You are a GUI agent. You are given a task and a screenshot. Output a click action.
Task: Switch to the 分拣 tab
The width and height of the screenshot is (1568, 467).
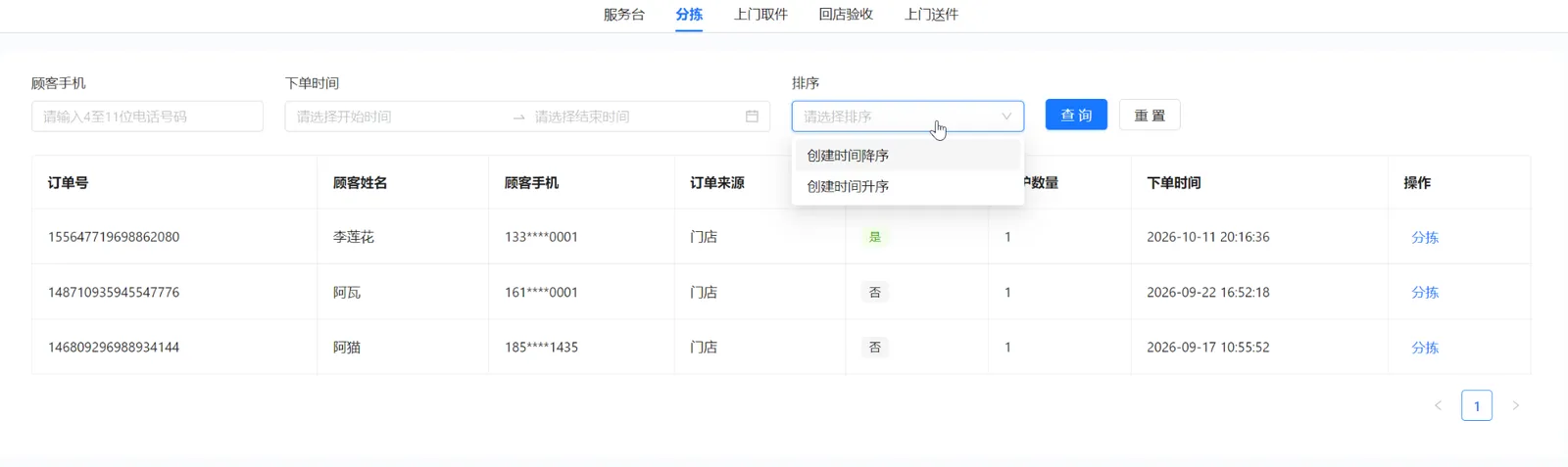689,15
